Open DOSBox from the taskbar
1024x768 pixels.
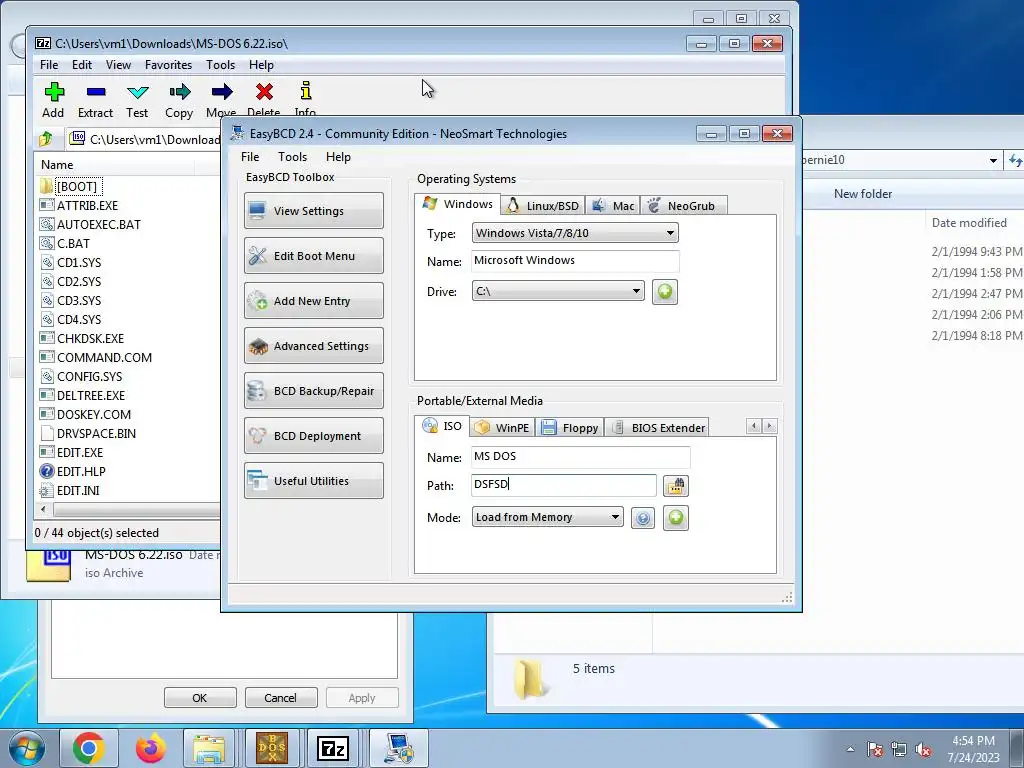(272, 748)
